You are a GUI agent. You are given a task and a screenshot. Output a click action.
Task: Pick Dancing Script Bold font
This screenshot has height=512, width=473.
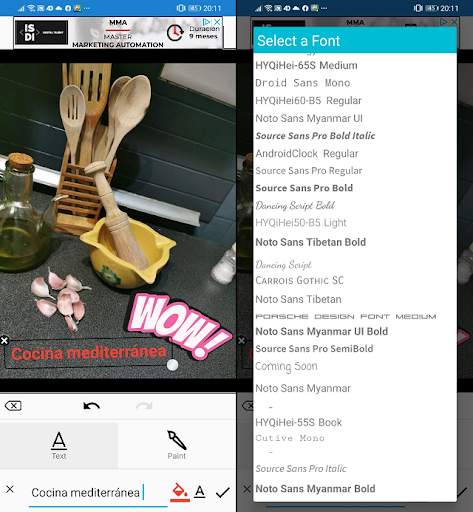point(295,205)
